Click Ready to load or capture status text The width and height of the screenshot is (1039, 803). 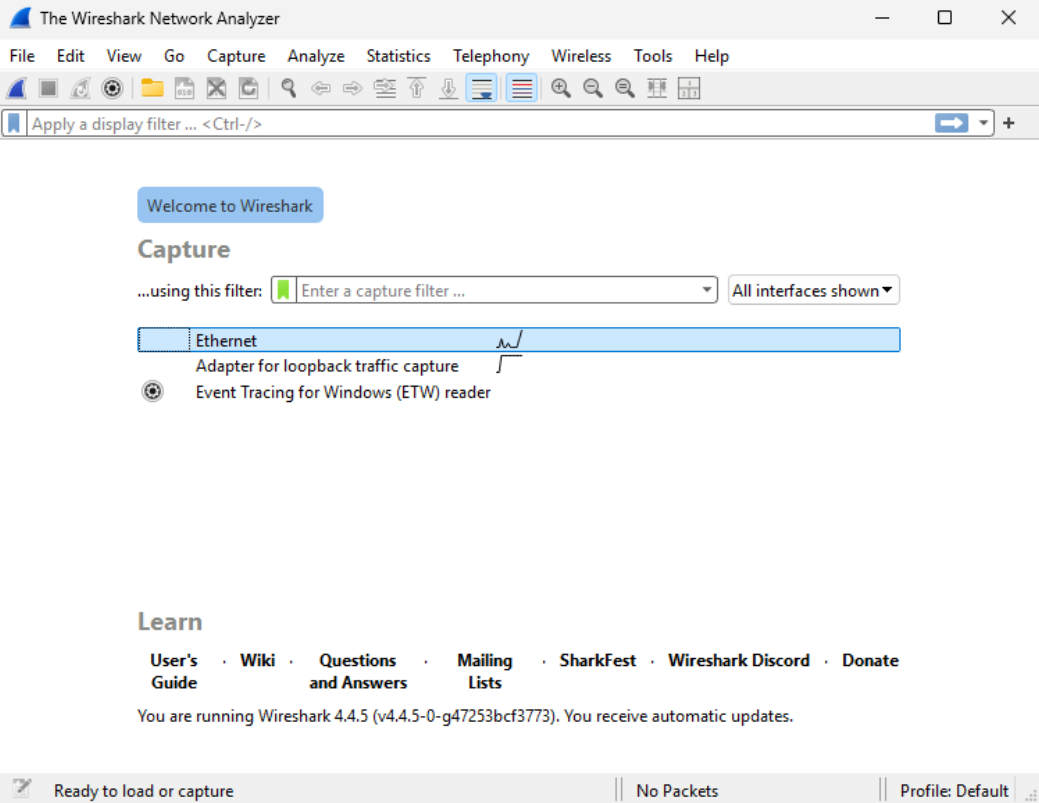tap(144, 790)
